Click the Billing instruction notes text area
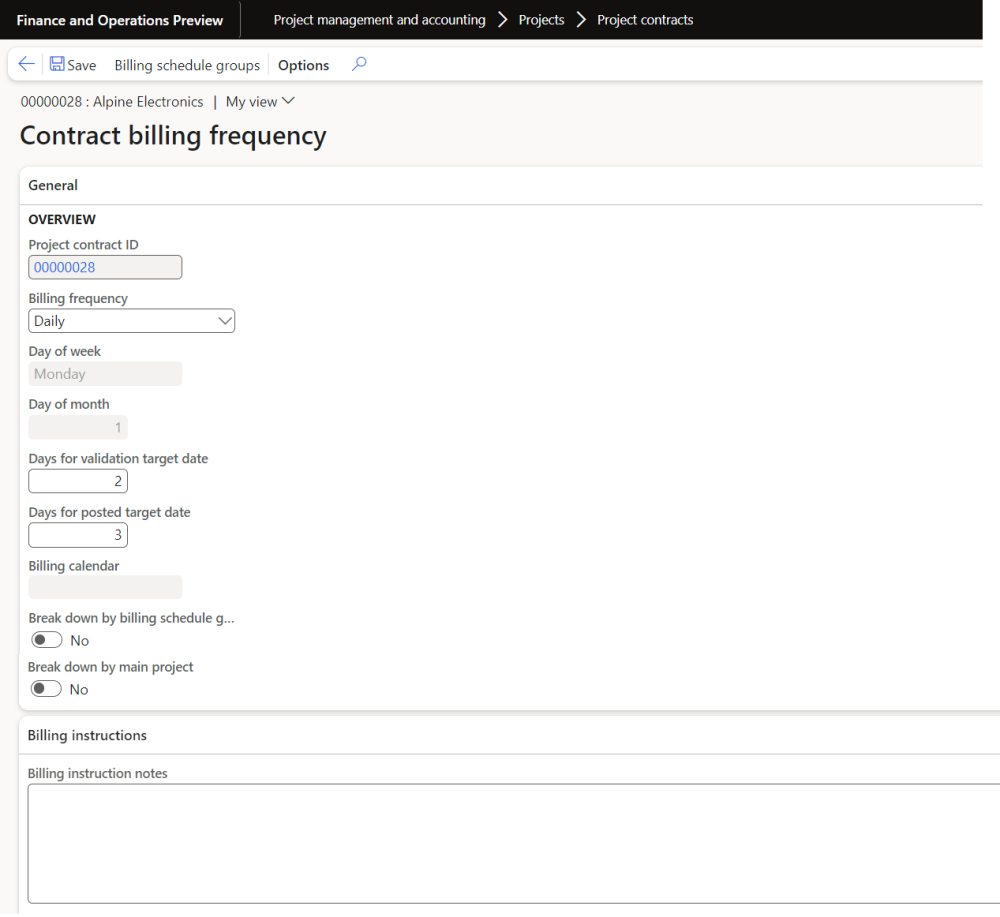Screen dimensions: 1000x917 [x=513, y=844]
